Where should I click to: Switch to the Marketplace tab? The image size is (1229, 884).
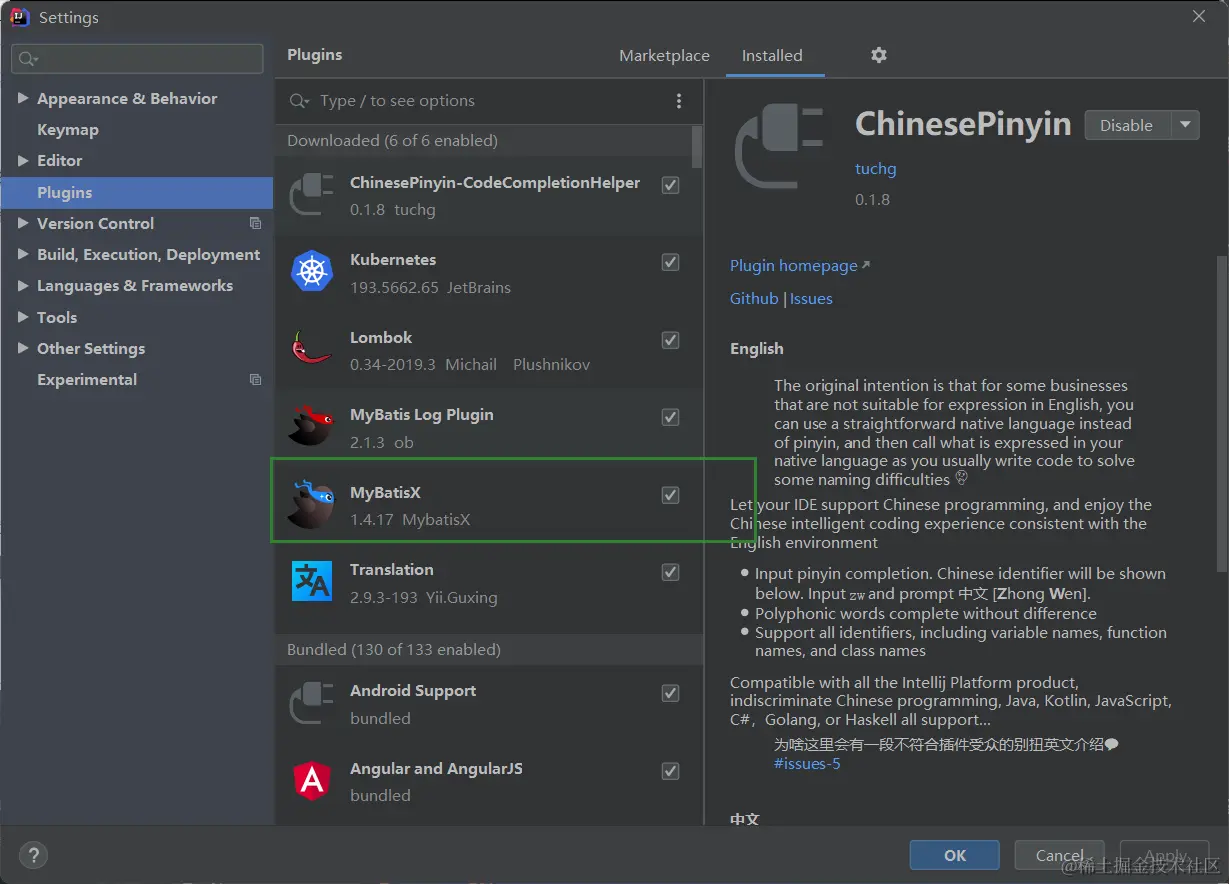(x=664, y=56)
